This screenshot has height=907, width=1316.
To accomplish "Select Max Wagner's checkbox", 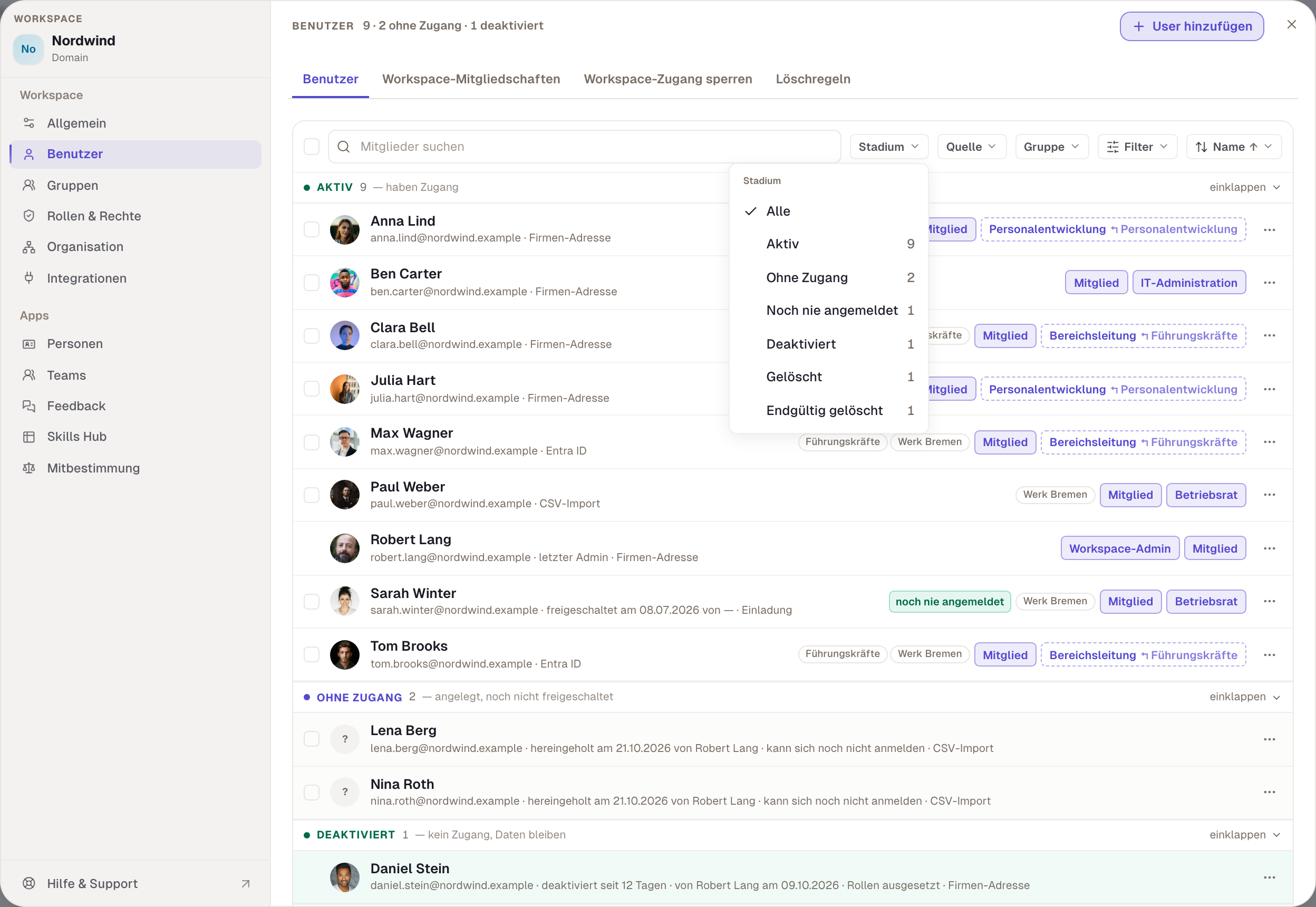I will coord(312,442).
